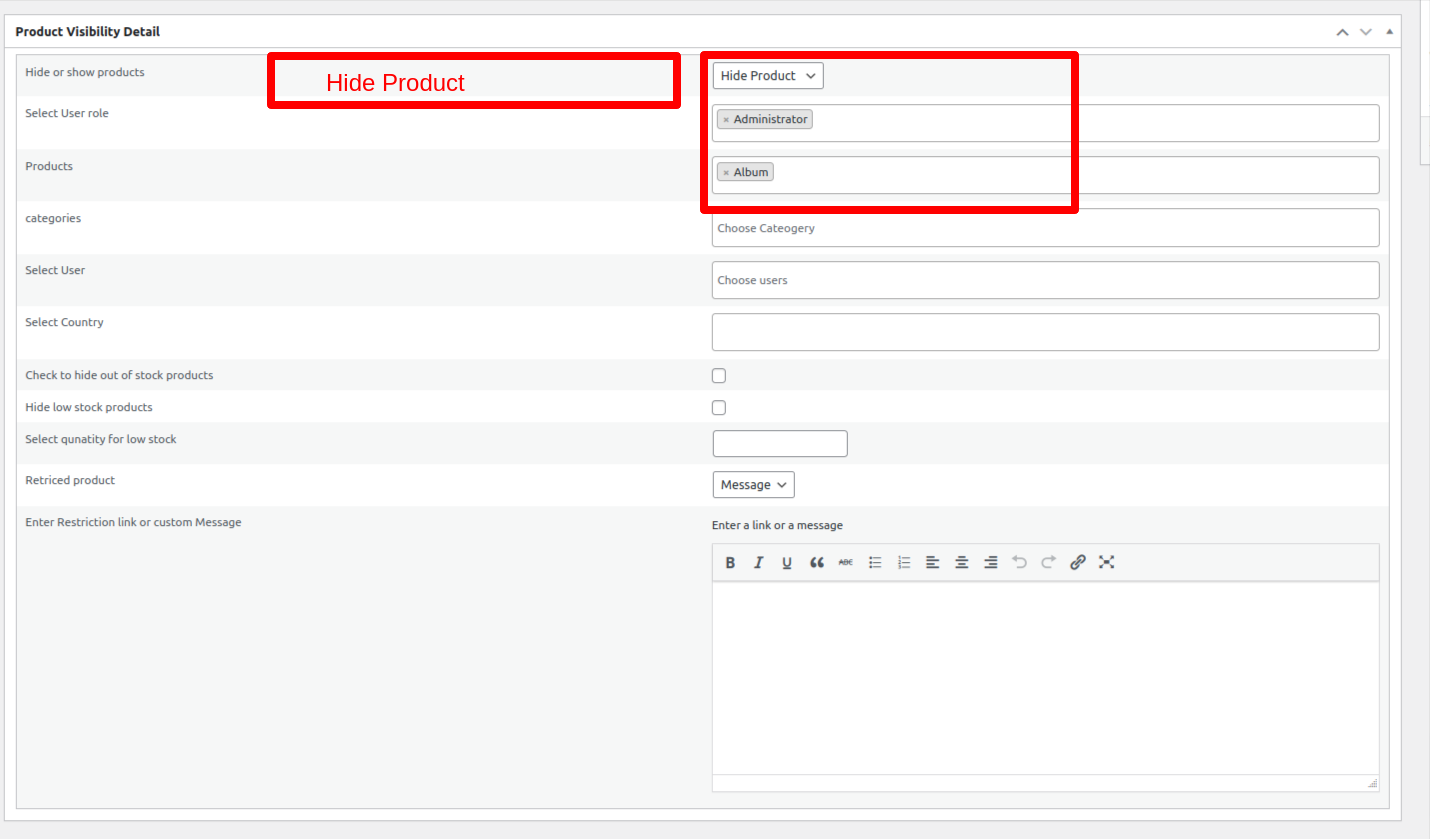
Task: Click the 'Select qunatity for low stock' label
Action: click(x=101, y=440)
